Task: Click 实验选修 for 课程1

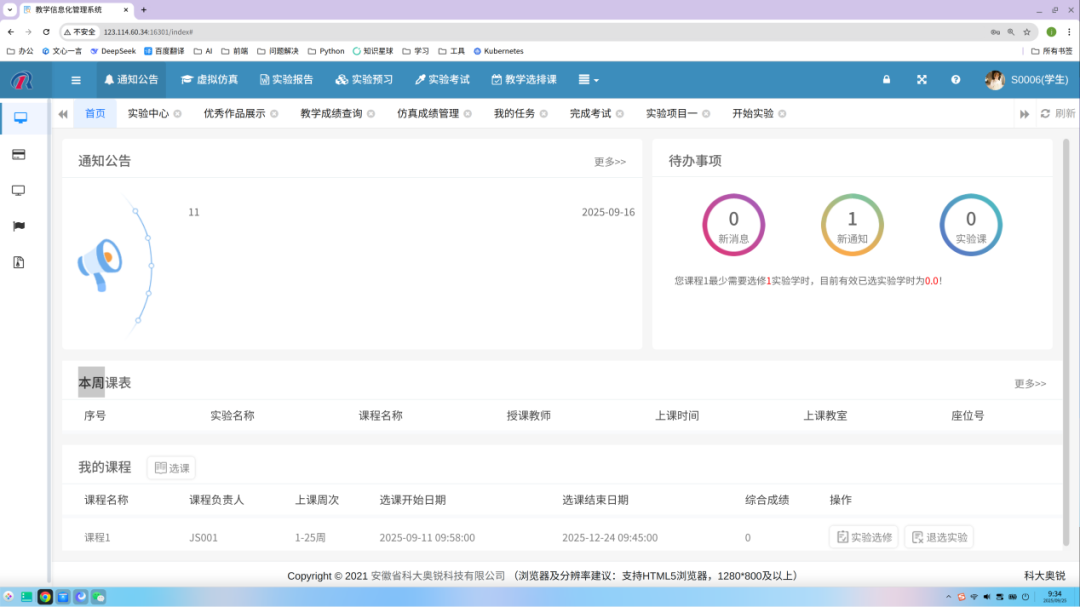Action: pyautogui.click(x=864, y=537)
